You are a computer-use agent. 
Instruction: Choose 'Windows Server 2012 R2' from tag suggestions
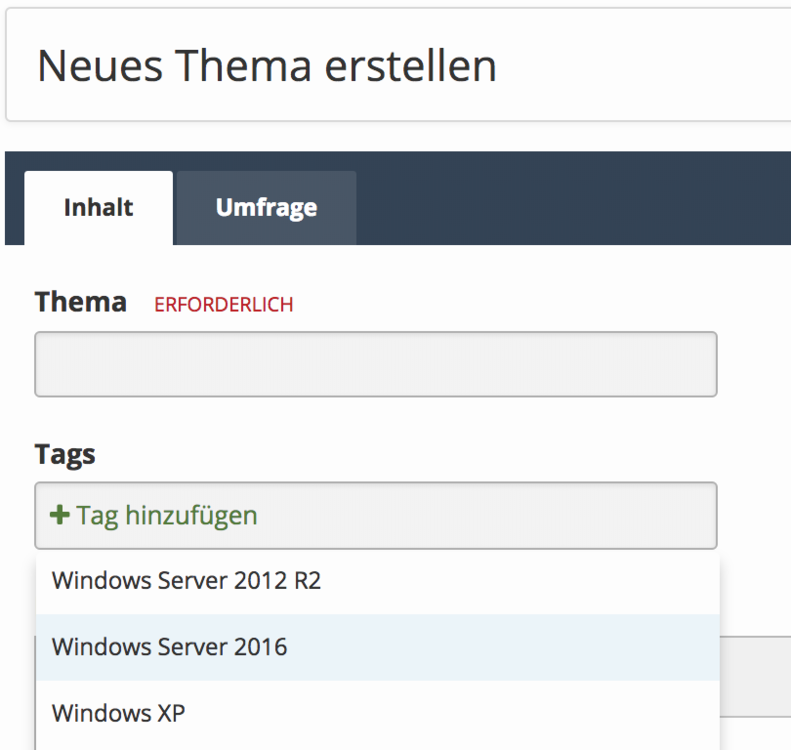[186, 580]
